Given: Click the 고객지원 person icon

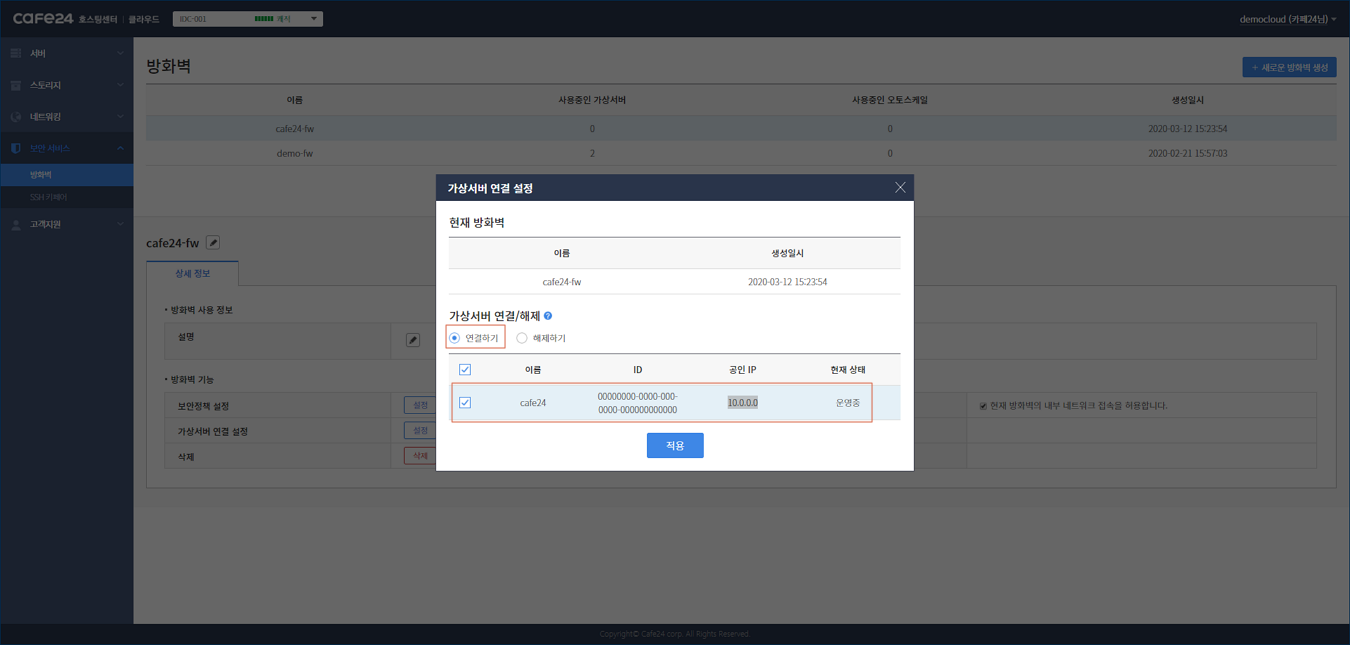Looking at the screenshot, I should coord(16,225).
